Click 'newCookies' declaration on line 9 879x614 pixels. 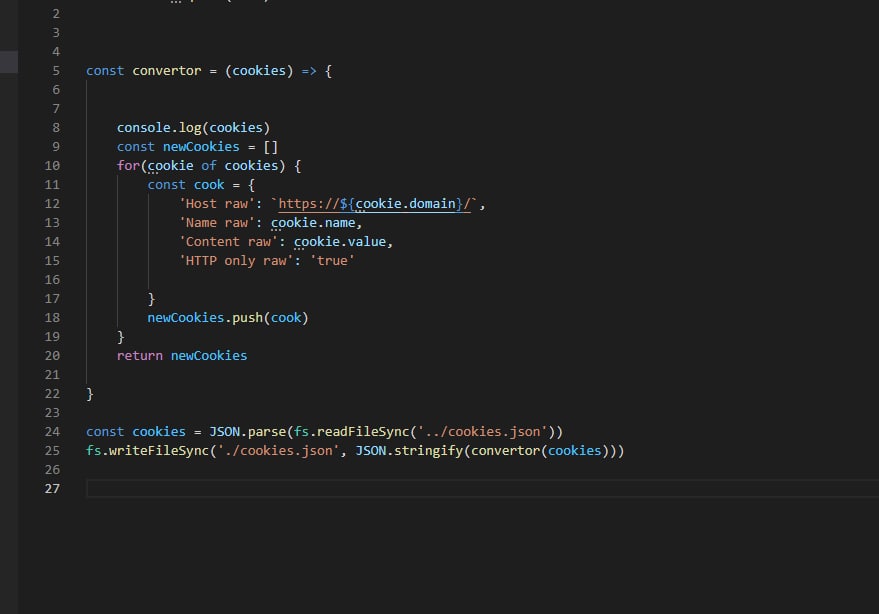(x=201, y=147)
